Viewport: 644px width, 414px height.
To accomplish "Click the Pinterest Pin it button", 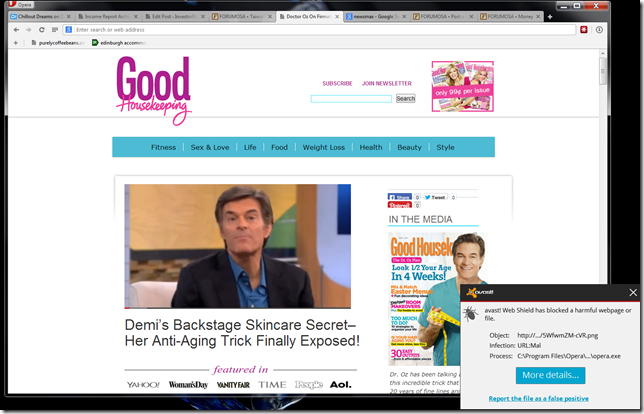I will coord(399,206).
